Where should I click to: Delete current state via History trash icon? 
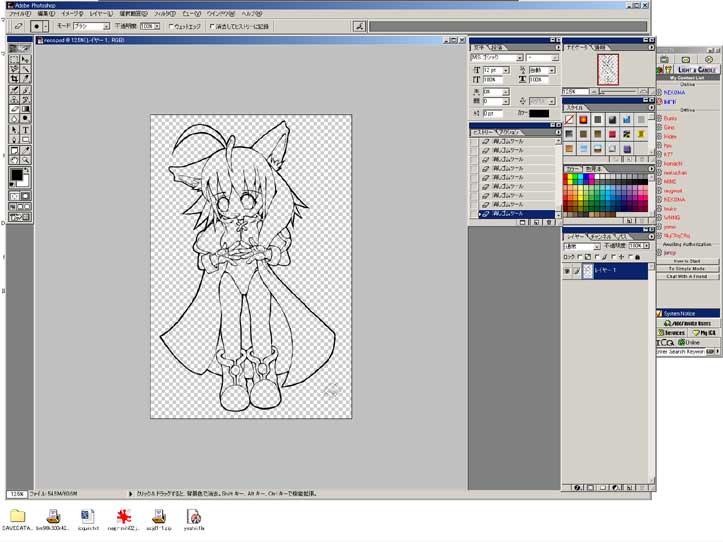549,222
